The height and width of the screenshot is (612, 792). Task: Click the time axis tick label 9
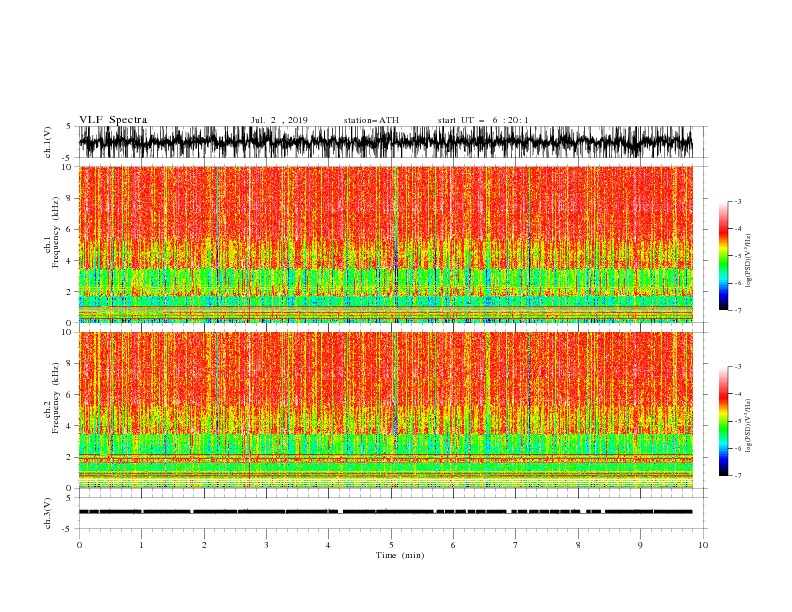click(640, 545)
